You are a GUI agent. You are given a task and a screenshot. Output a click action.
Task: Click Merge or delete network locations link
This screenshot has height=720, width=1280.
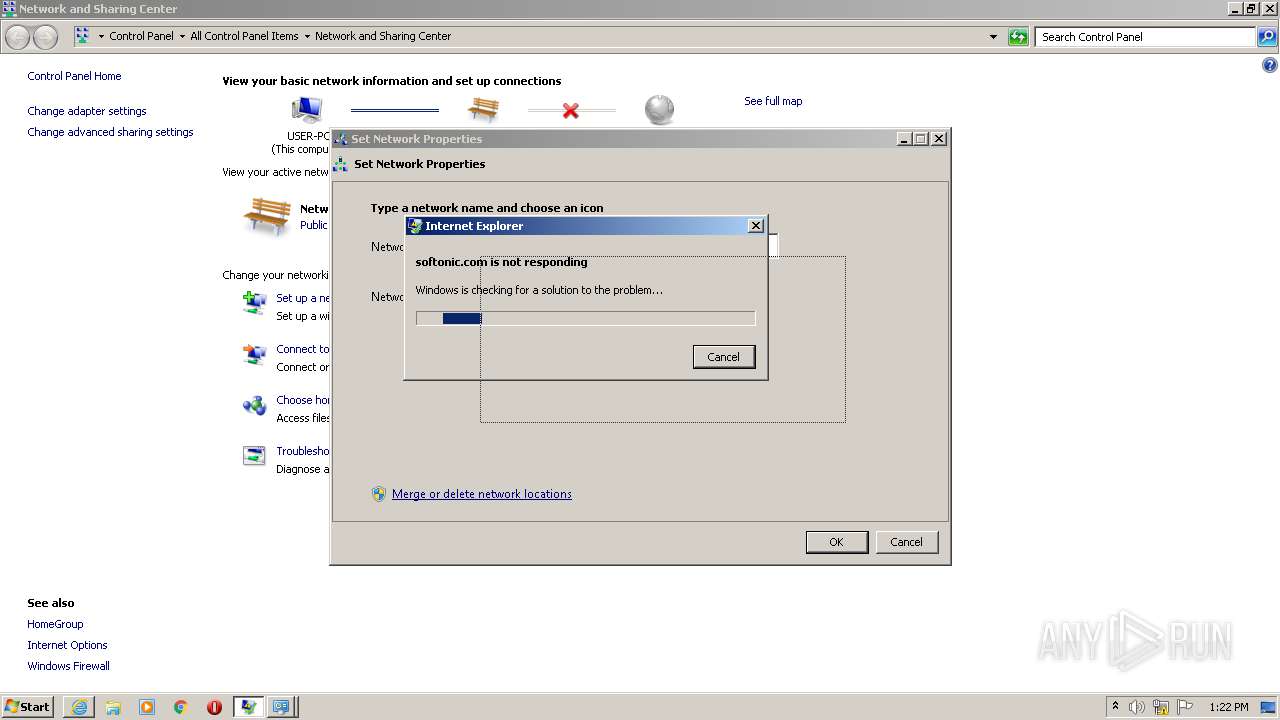click(x=482, y=494)
